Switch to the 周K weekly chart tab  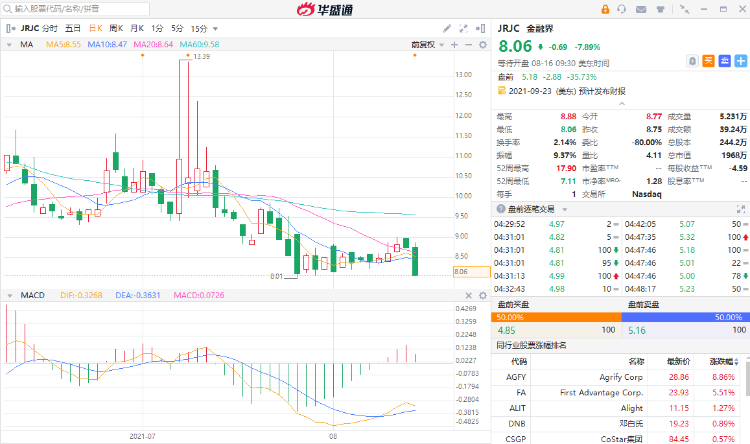(115, 28)
